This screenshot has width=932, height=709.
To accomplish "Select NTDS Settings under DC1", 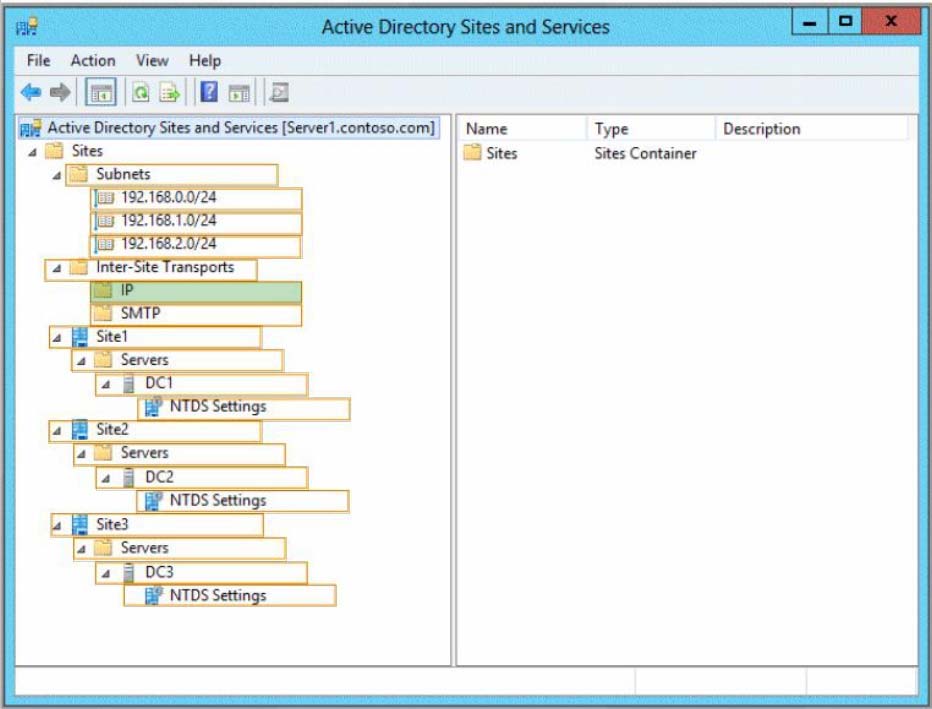I will pos(217,407).
